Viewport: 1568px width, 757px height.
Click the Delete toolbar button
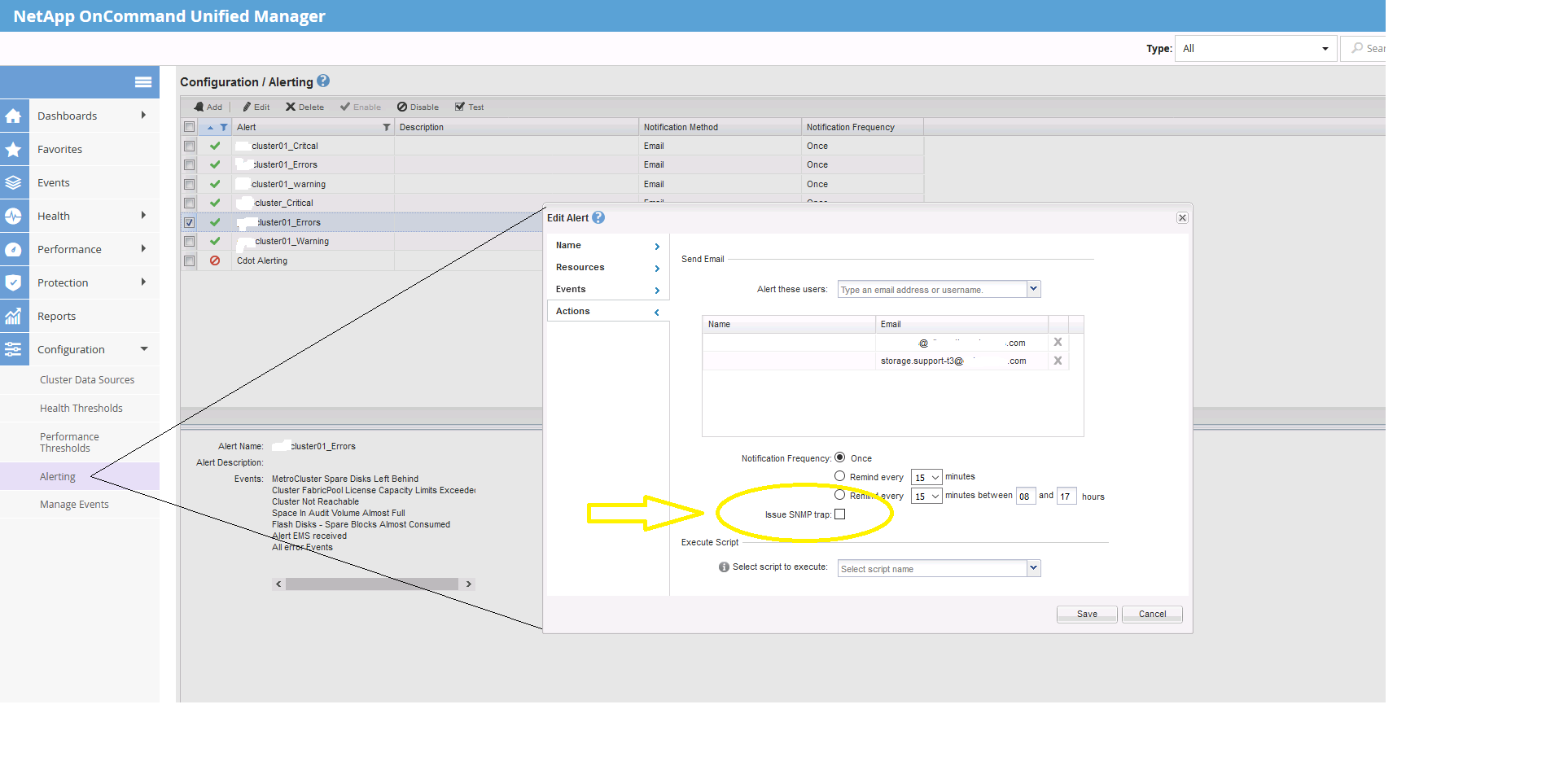[x=304, y=107]
